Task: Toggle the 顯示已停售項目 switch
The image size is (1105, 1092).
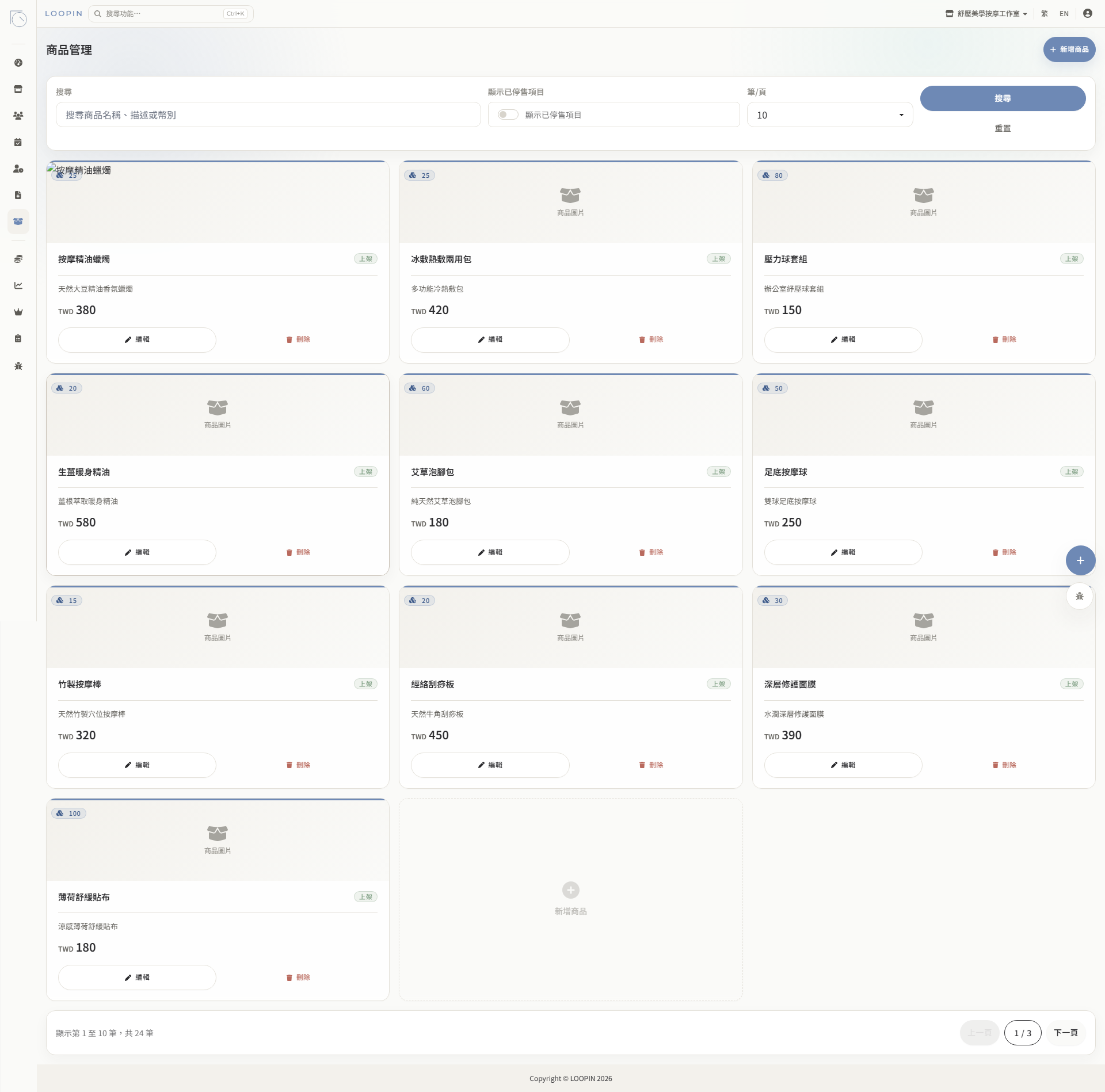Action: click(x=508, y=114)
